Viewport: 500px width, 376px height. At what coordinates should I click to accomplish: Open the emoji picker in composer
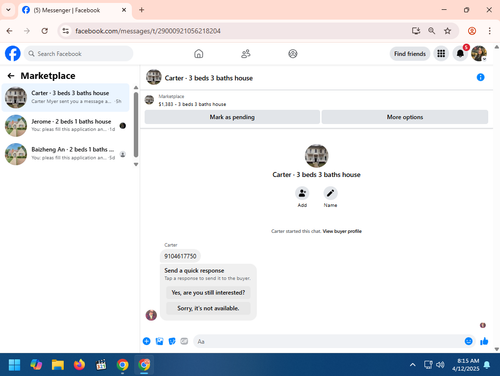469,341
